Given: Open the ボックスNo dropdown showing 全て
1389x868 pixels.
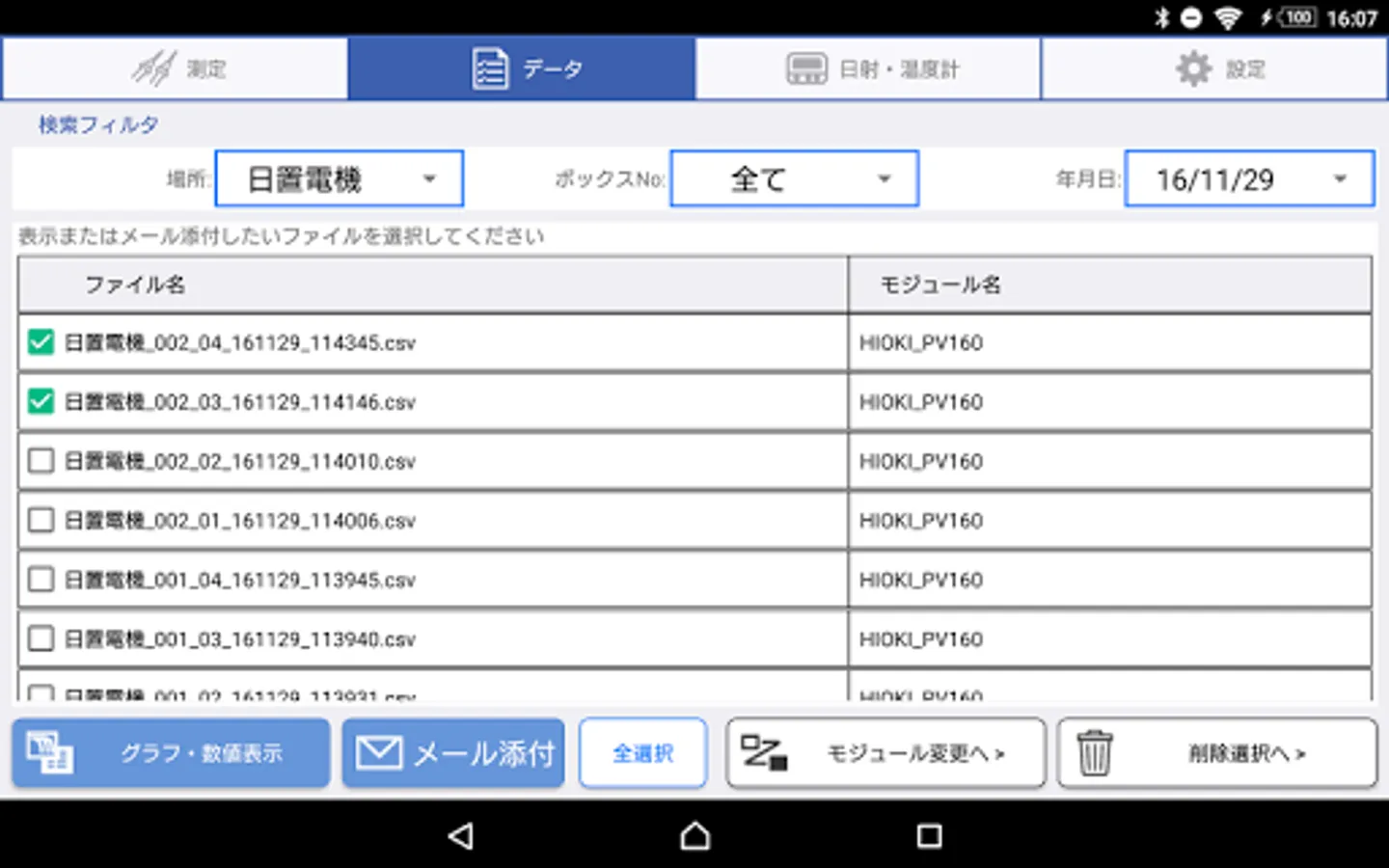Looking at the screenshot, I should (x=795, y=178).
